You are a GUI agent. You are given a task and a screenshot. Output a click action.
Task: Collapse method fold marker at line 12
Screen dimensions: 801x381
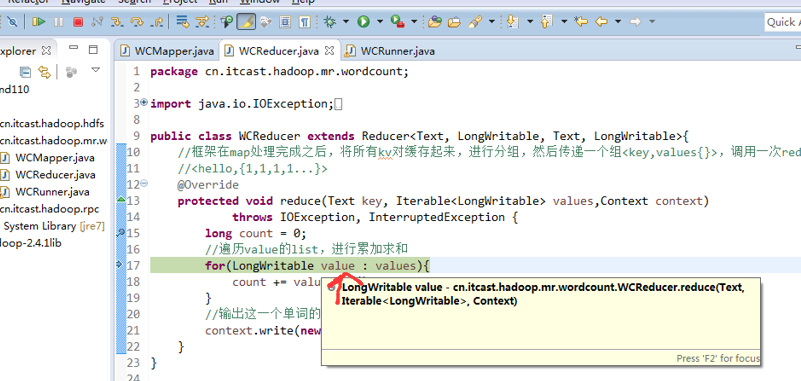(x=144, y=183)
